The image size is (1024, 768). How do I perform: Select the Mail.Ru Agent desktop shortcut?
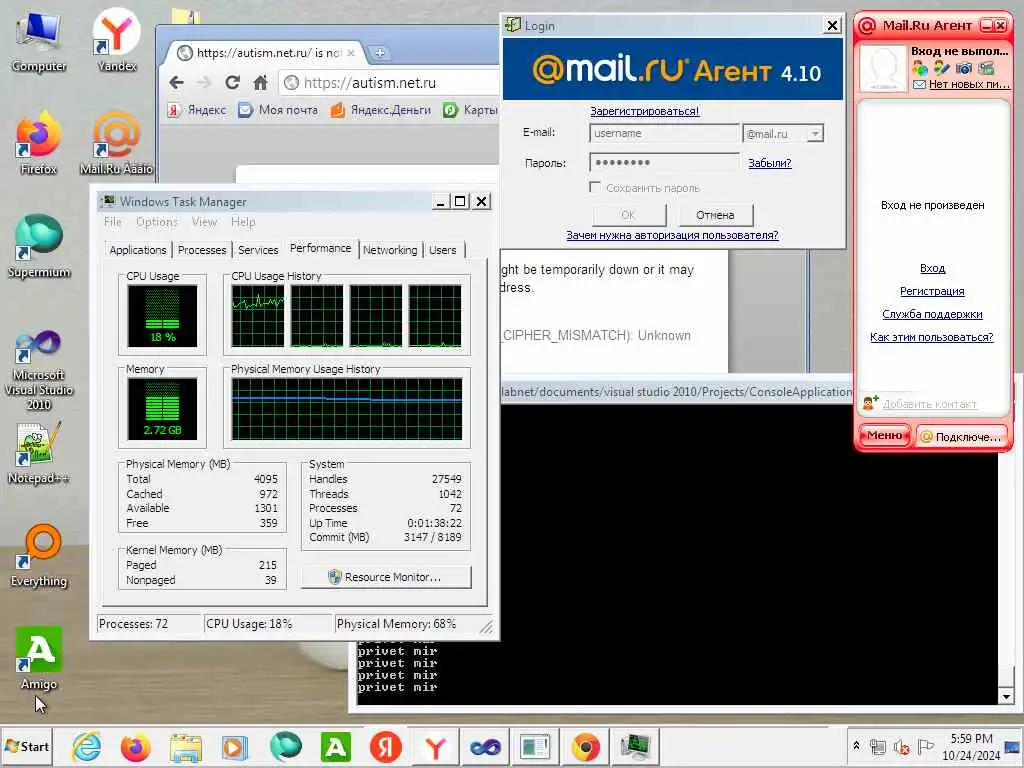pyautogui.click(x=116, y=144)
